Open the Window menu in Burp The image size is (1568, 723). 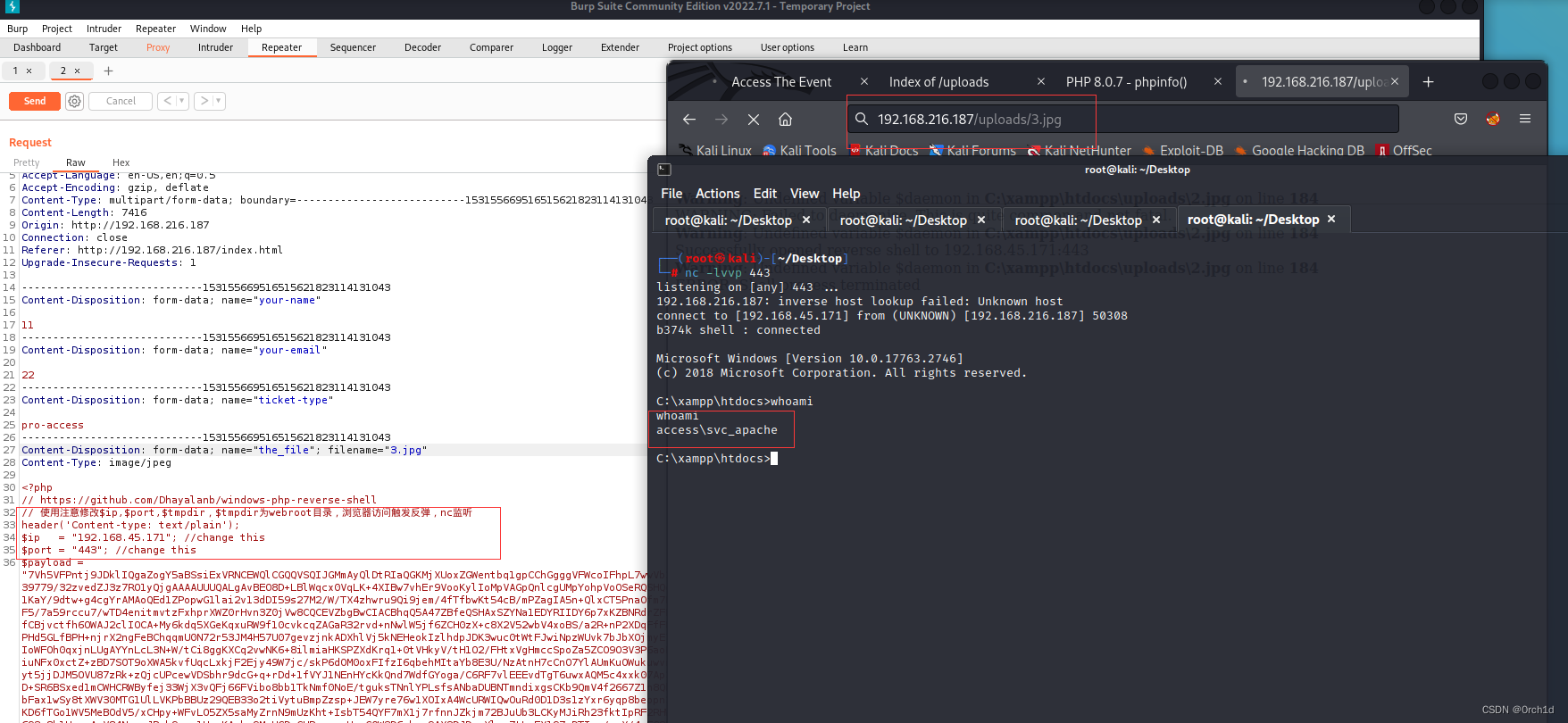pos(208,29)
